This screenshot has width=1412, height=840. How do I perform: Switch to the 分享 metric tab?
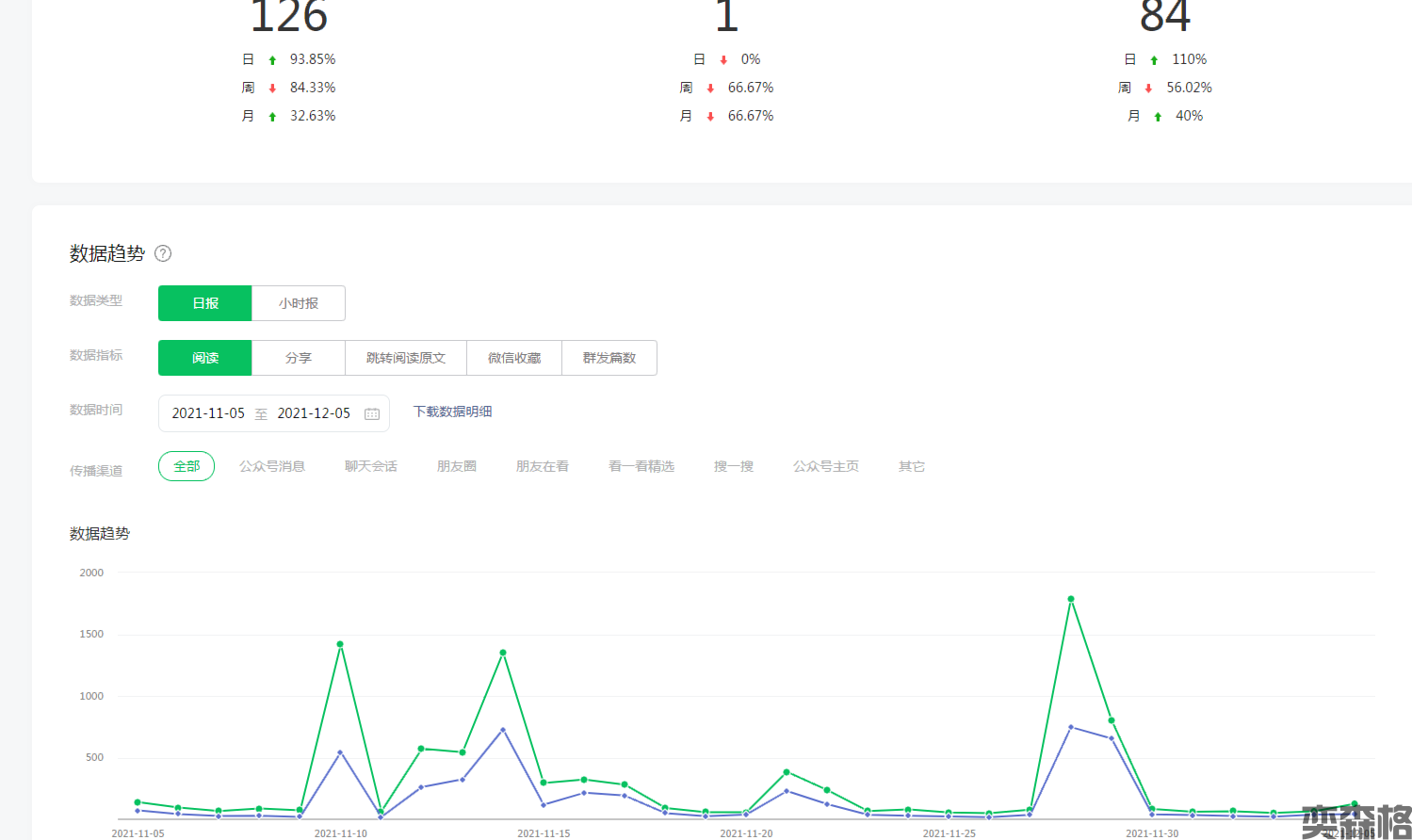point(299,358)
